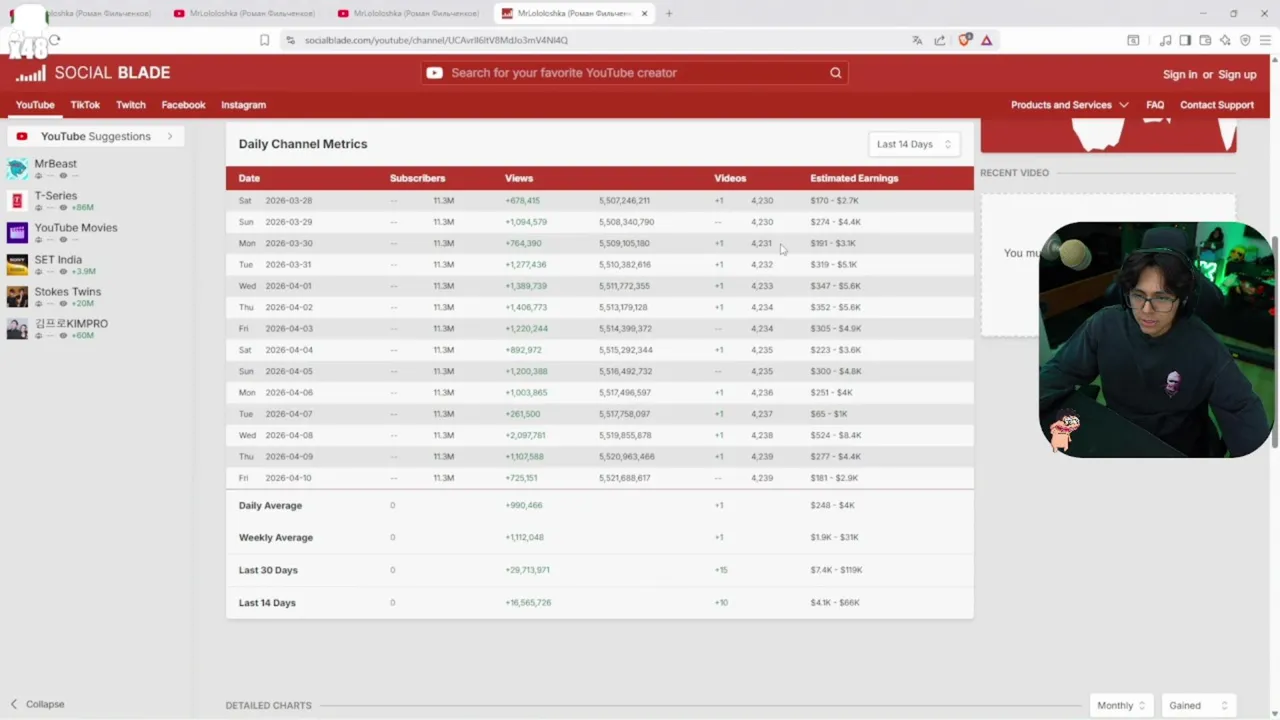Viewport: 1280px width, 720px height.
Task: Click the Videos column header
Action: pyautogui.click(x=730, y=178)
